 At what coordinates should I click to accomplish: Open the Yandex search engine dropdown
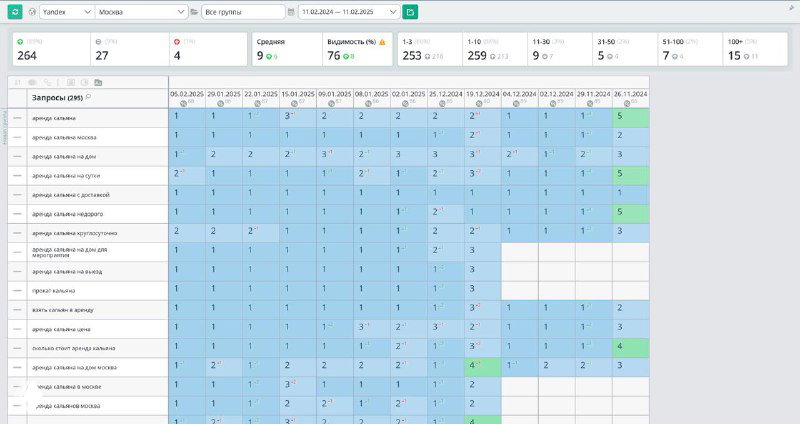point(67,12)
